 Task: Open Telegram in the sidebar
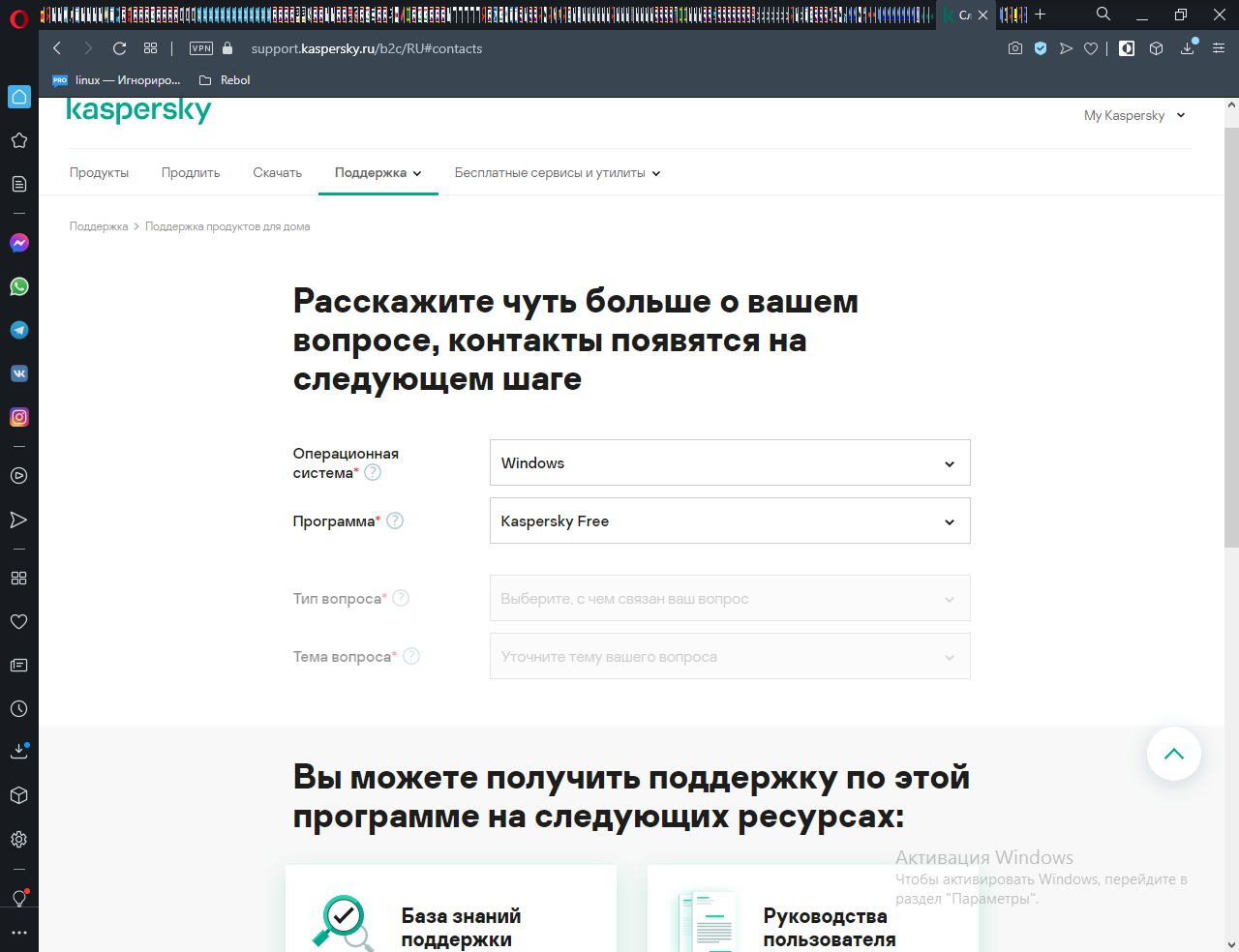[19, 330]
